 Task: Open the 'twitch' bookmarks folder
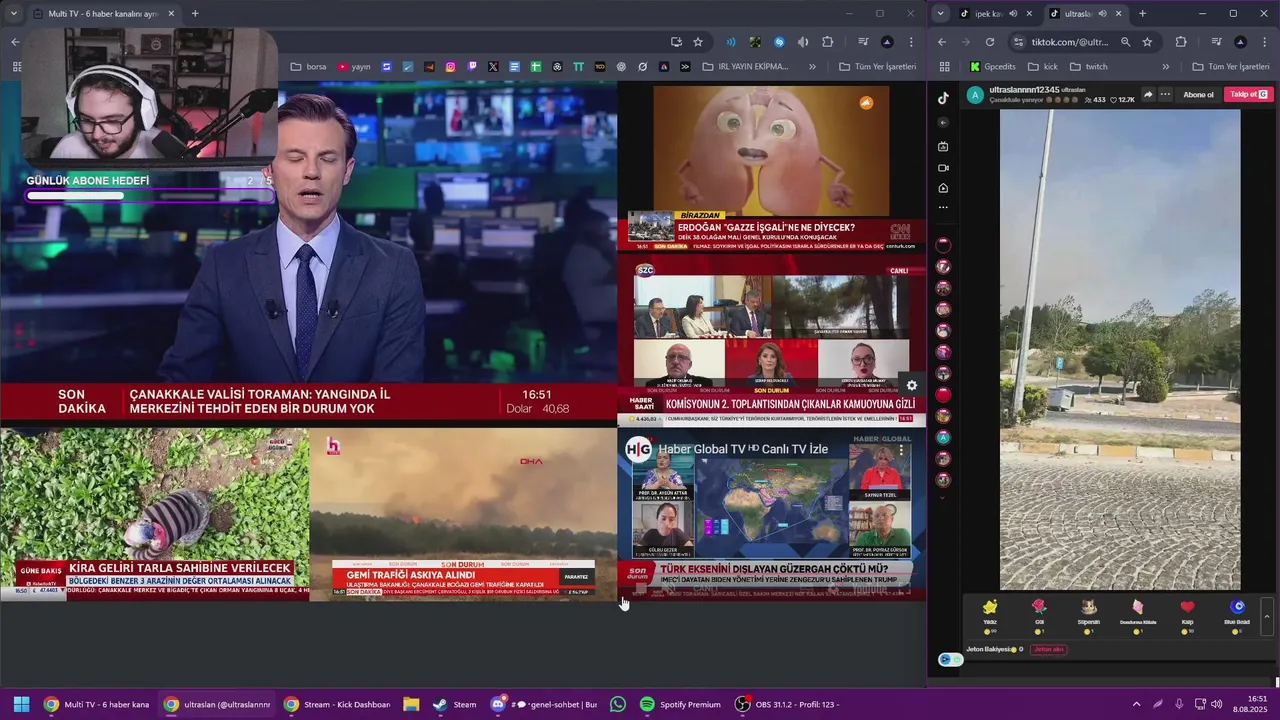1089,67
